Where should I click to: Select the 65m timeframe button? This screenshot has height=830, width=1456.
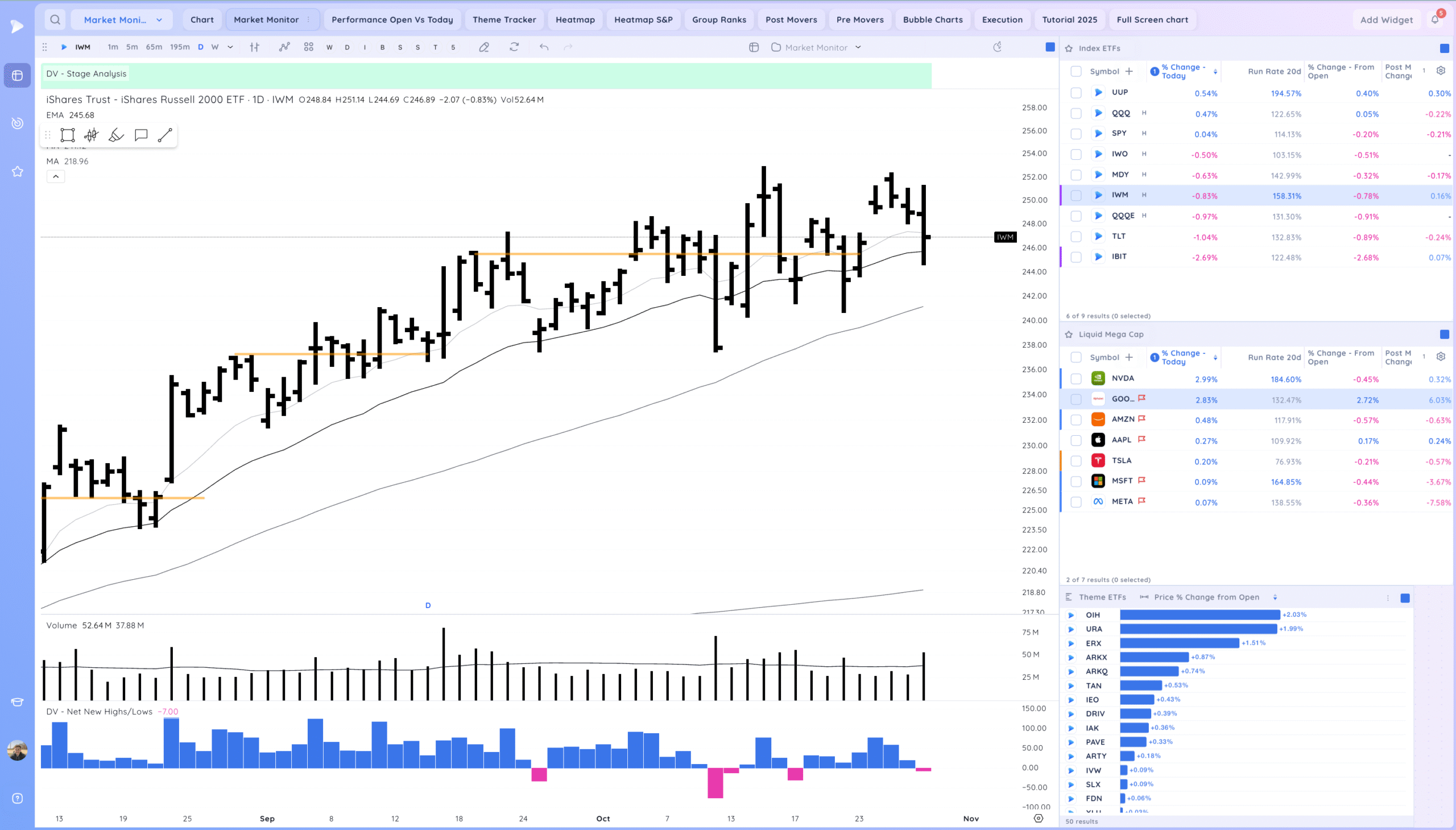(154, 47)
